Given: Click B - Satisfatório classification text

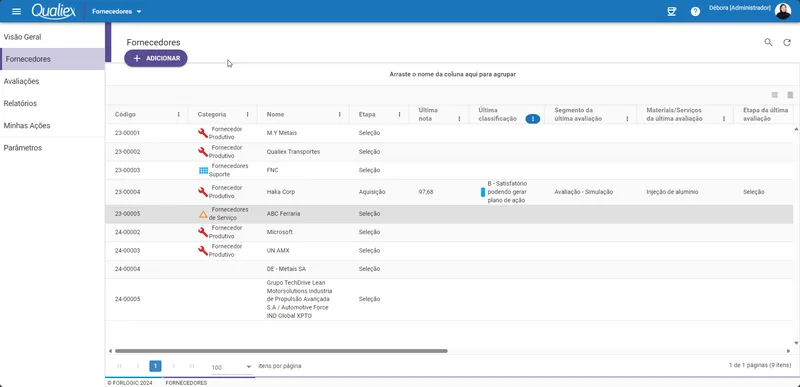Looking at the screenshot, I should (x=507, y=192).
